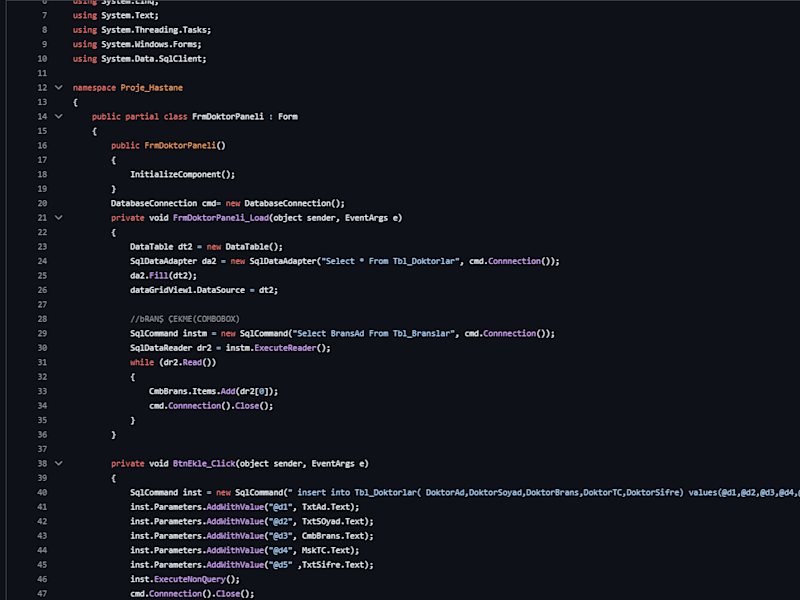800x600 pixels.
Task: Collapse the BtnEkle_Click method chevron
Action: point(59,463)
